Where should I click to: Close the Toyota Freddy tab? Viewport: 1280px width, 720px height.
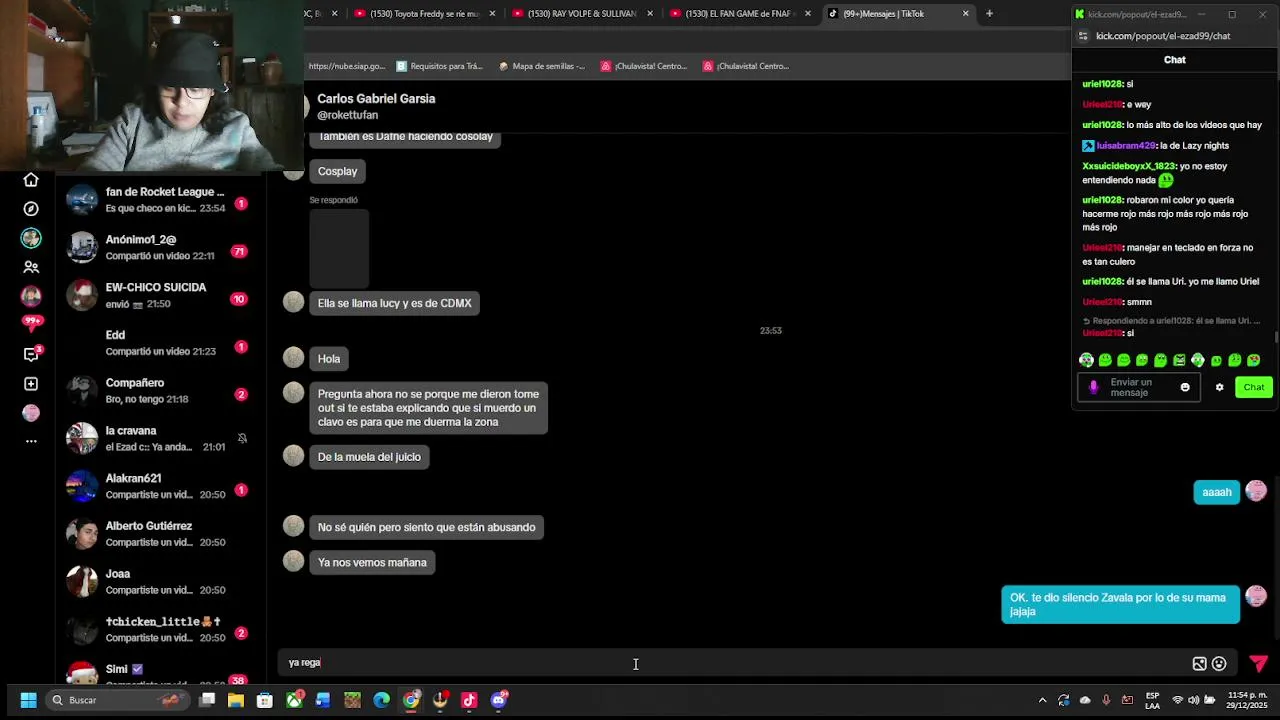492,14
